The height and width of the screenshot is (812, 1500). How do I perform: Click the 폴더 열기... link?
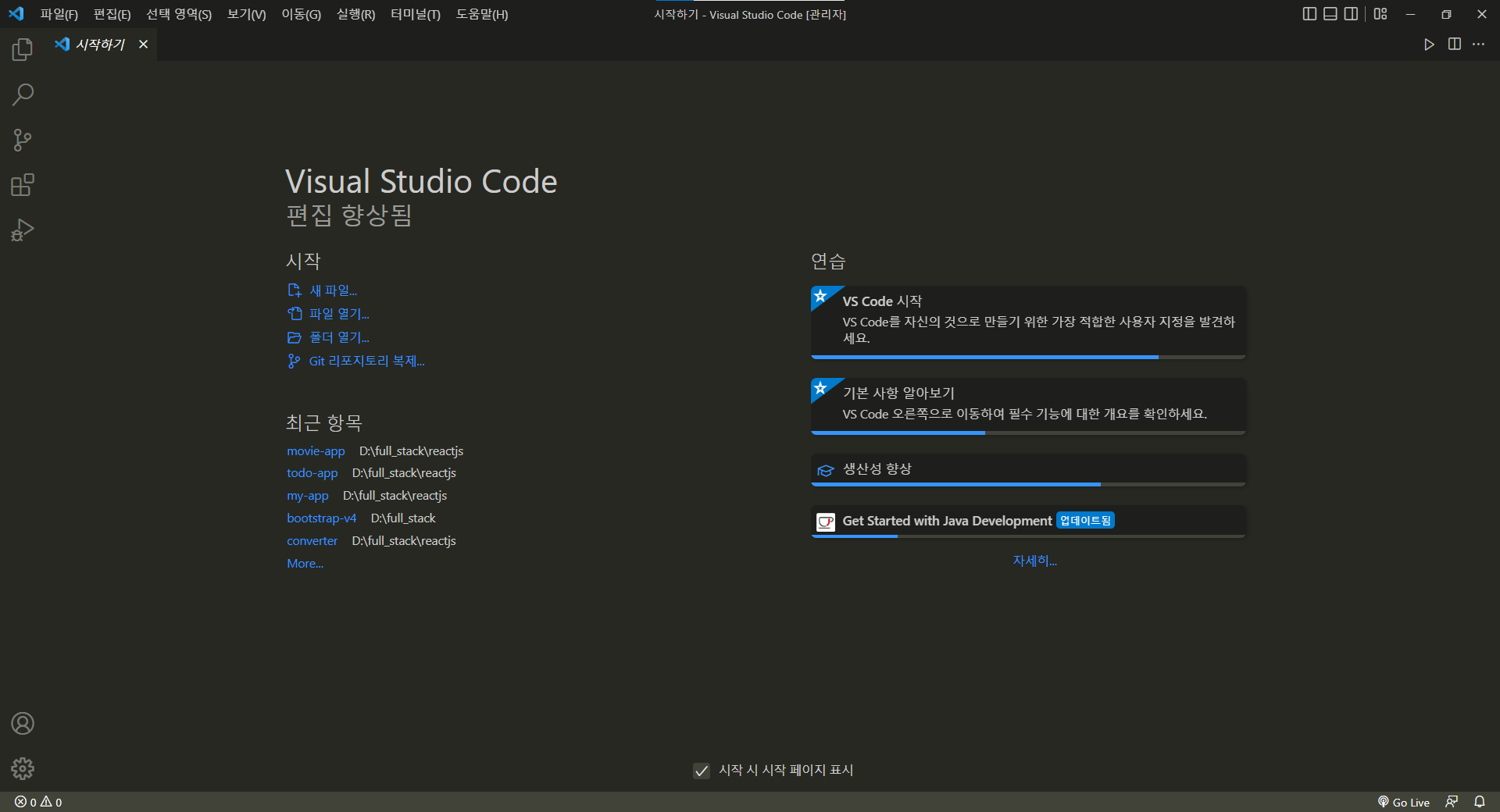pos(340,337)
